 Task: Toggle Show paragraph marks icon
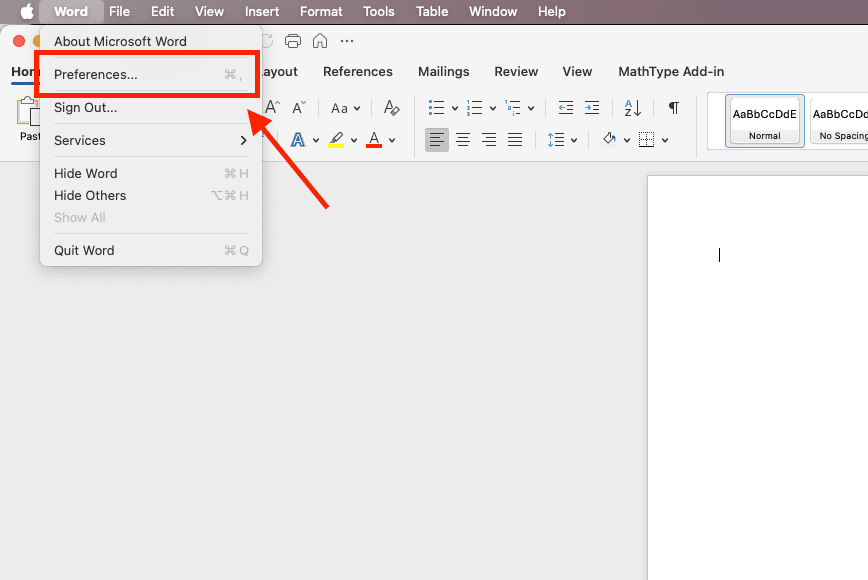click(674, 107)
